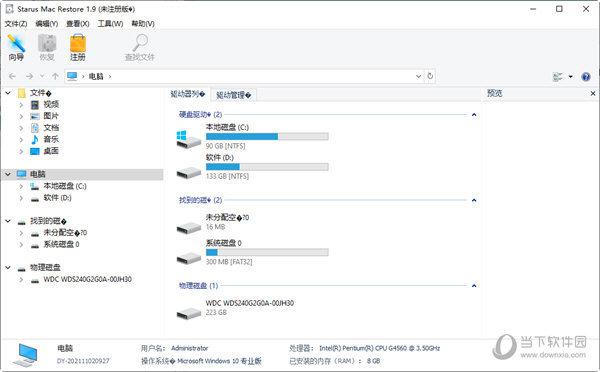Click the 电脑 breadcrumb in address bar

tap(96, 76)
